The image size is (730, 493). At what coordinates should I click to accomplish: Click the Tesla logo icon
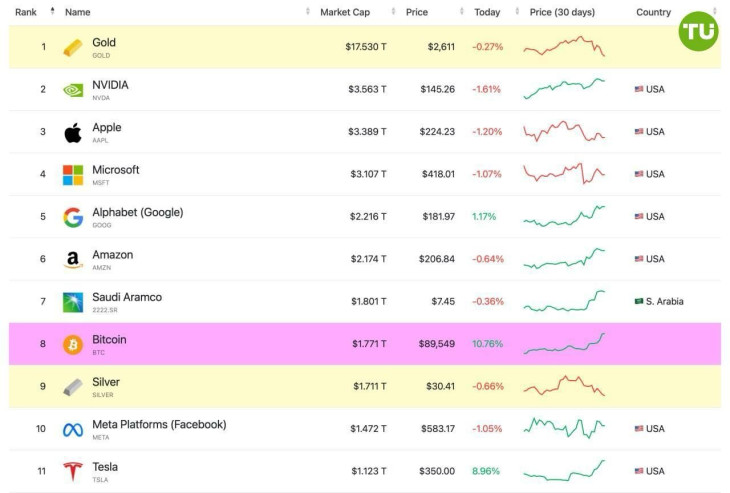tap(73, 472)
